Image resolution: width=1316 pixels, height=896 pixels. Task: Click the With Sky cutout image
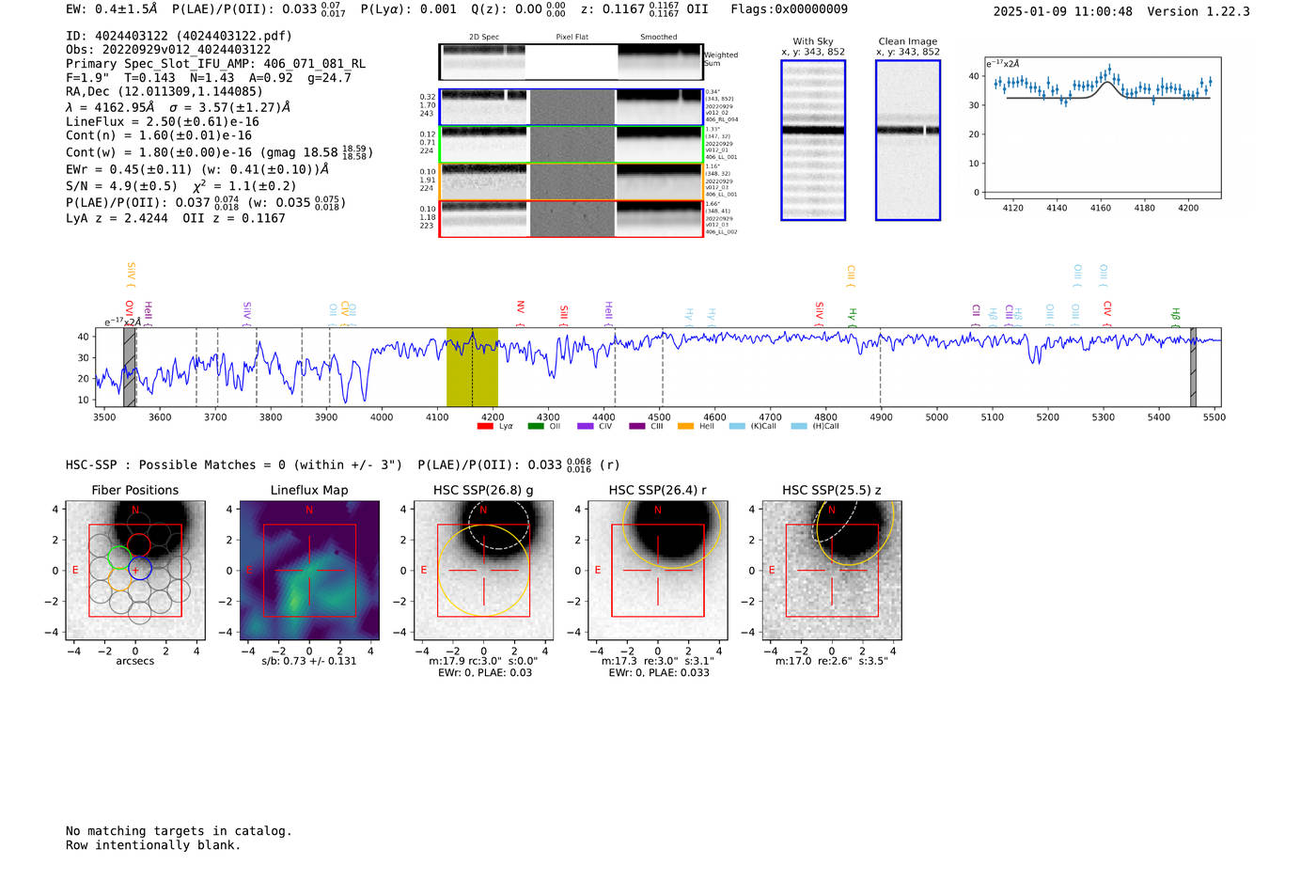coord(813,140)
